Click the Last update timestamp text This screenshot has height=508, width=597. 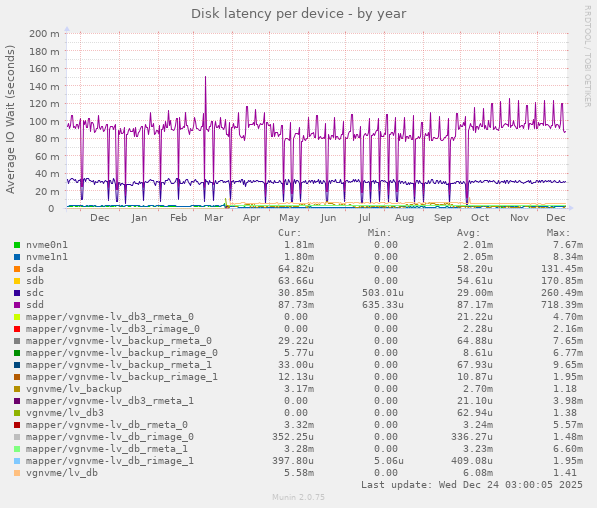472,485
